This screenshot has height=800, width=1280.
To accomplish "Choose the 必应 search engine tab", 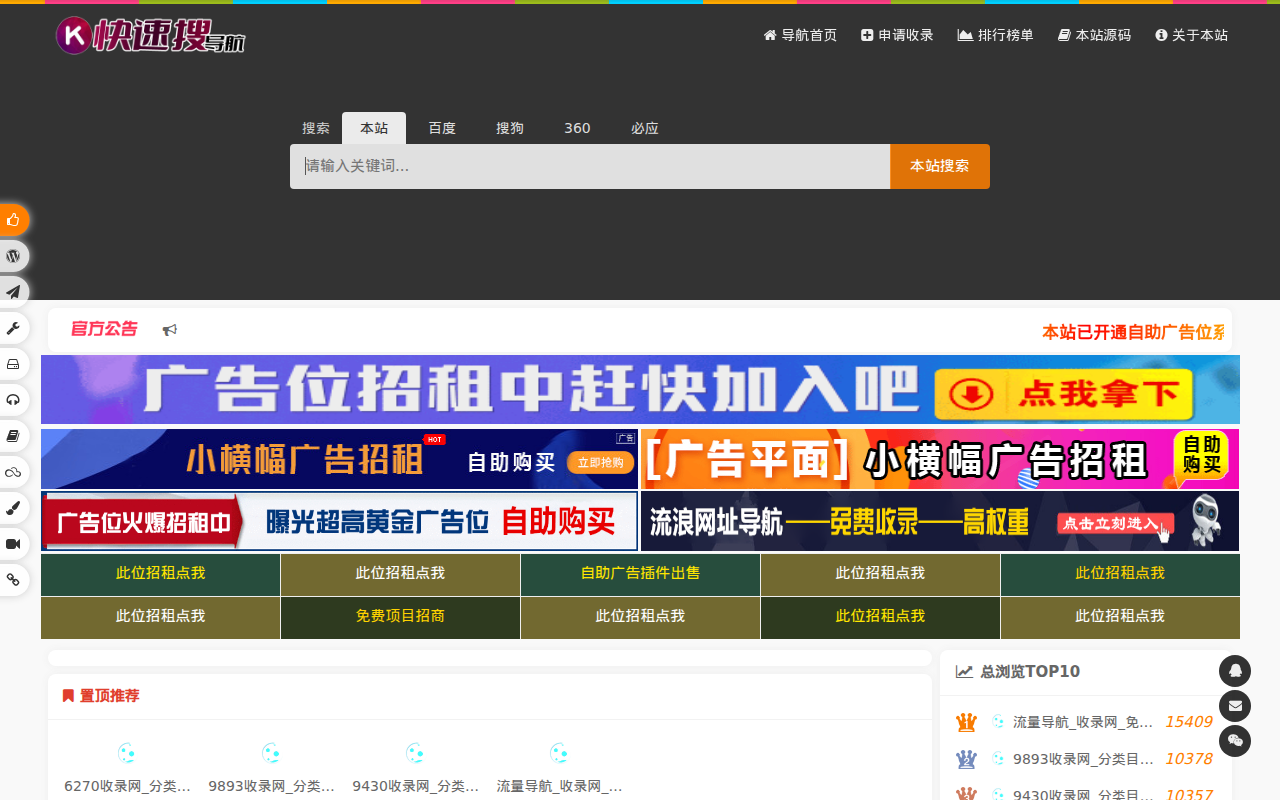I will click(x=645, y=128).
